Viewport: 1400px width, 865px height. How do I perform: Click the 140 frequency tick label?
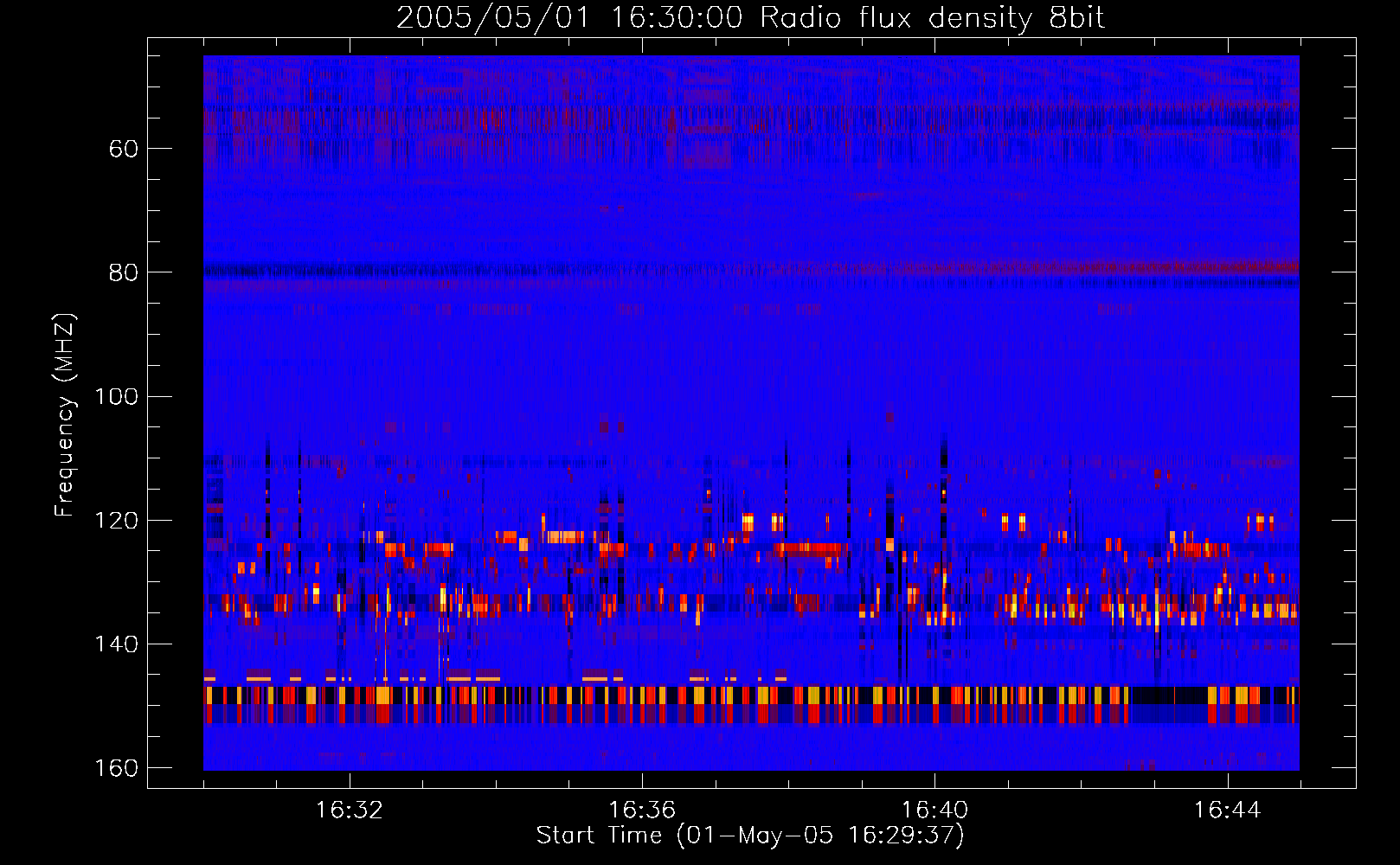coord(116,644)
